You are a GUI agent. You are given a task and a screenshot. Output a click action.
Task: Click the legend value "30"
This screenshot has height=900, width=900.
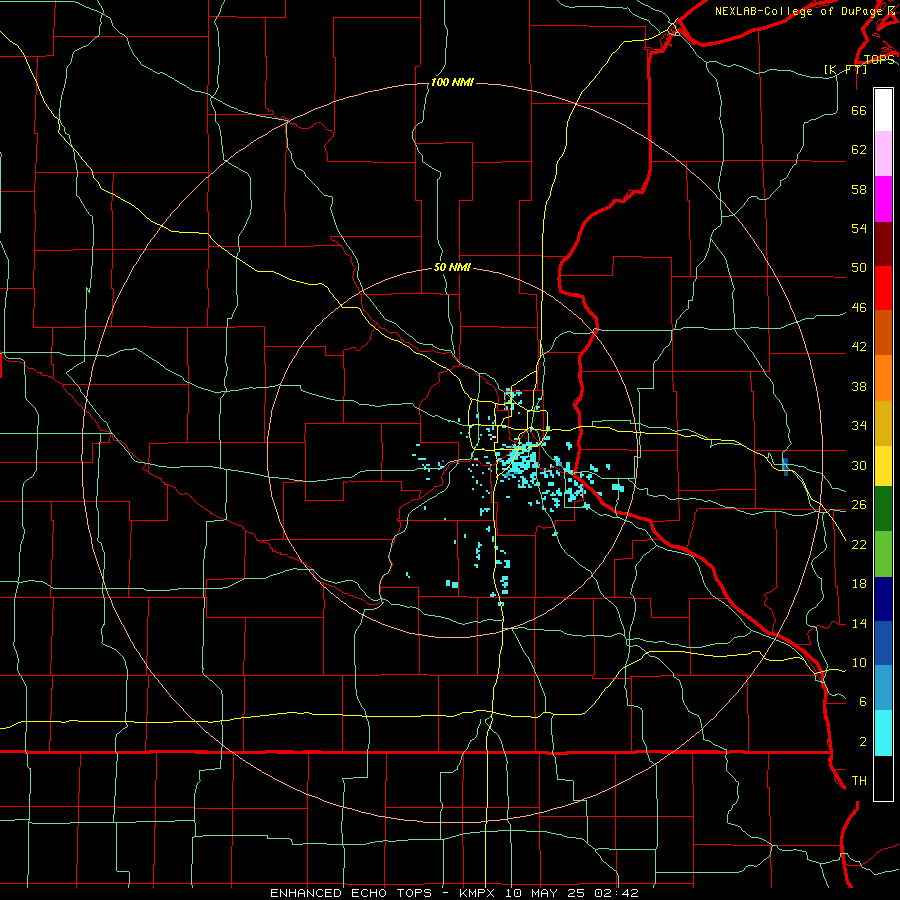[859, 465]
